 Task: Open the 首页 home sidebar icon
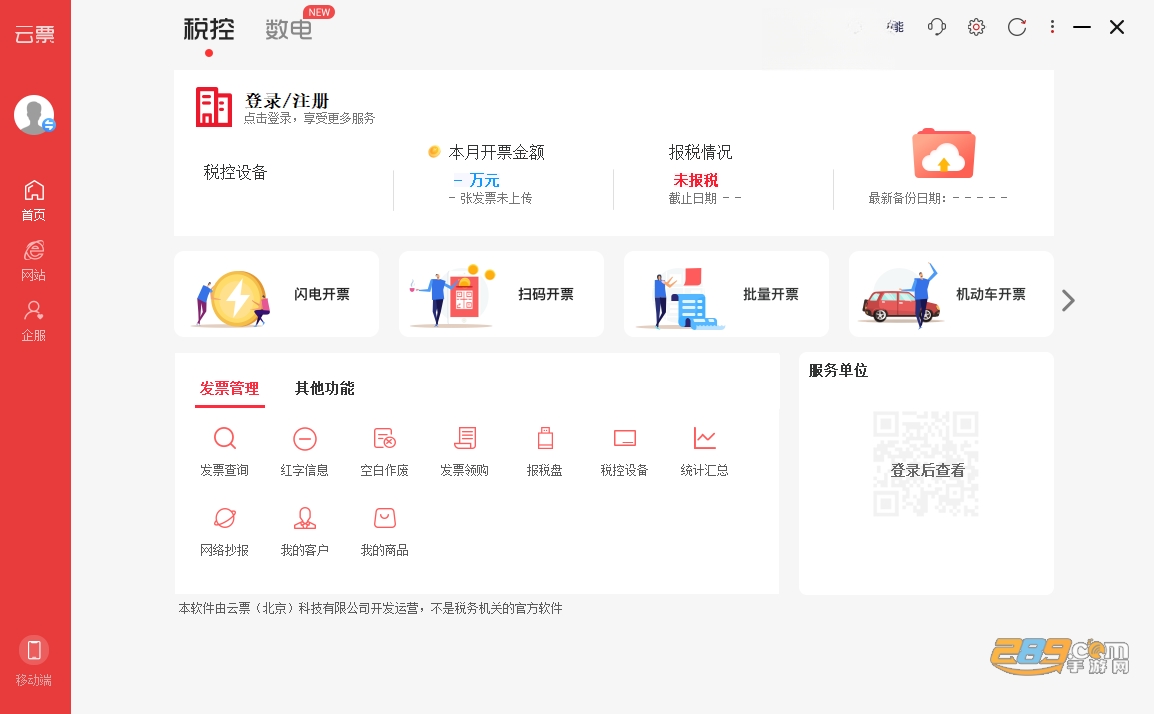pyautogui.click(x=34, y=200)
